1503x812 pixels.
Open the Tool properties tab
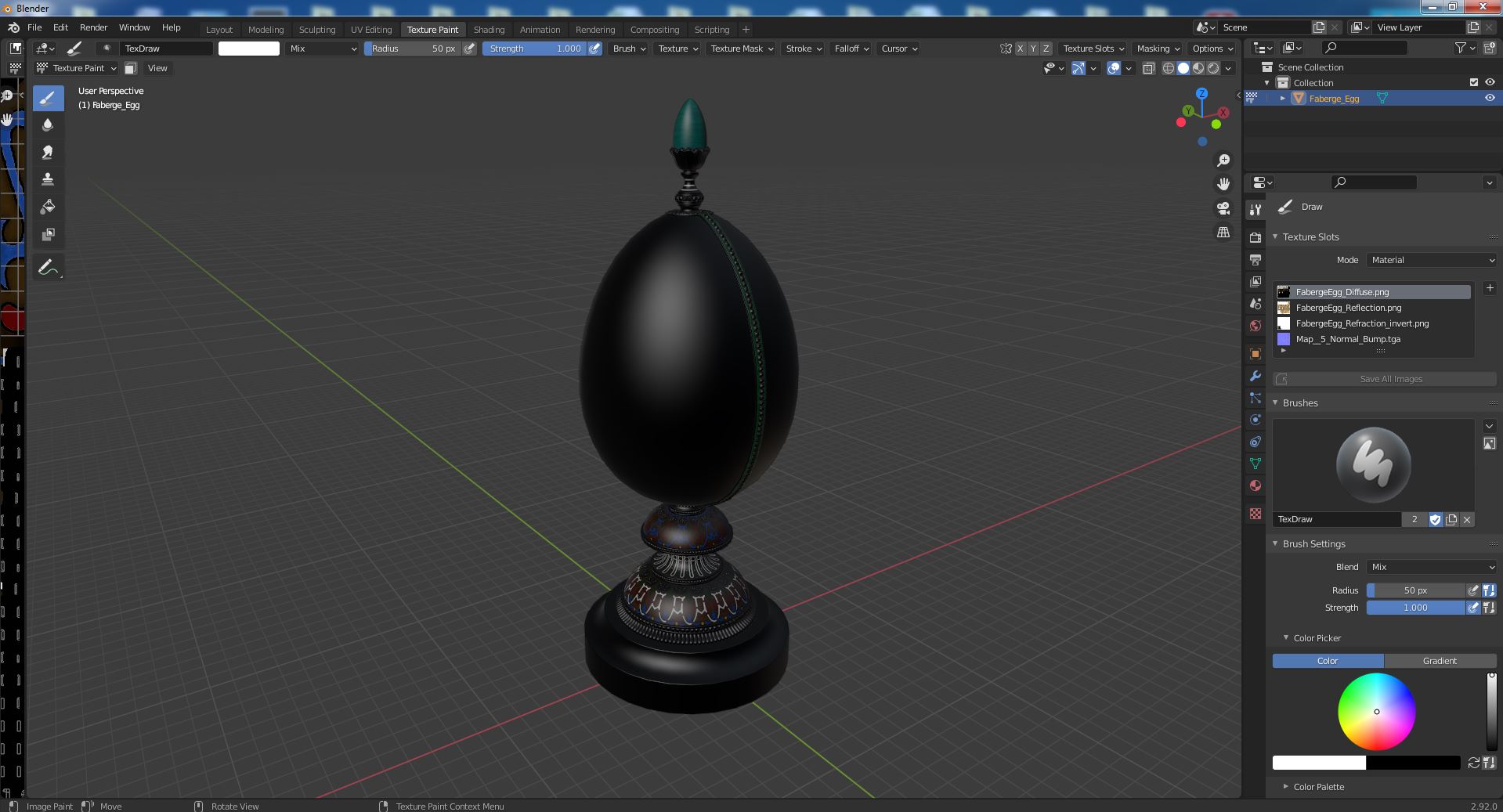click(1256, 210)
